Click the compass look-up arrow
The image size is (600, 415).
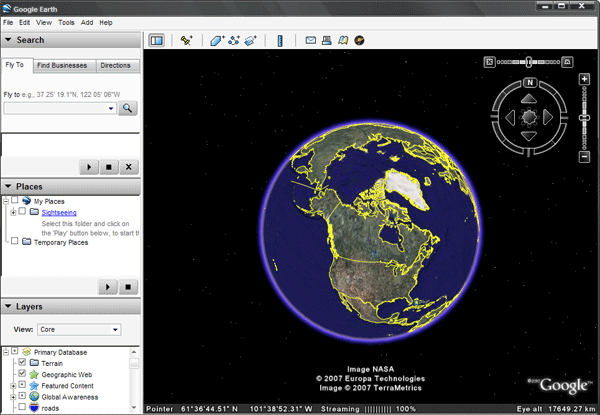coord(529,99)
